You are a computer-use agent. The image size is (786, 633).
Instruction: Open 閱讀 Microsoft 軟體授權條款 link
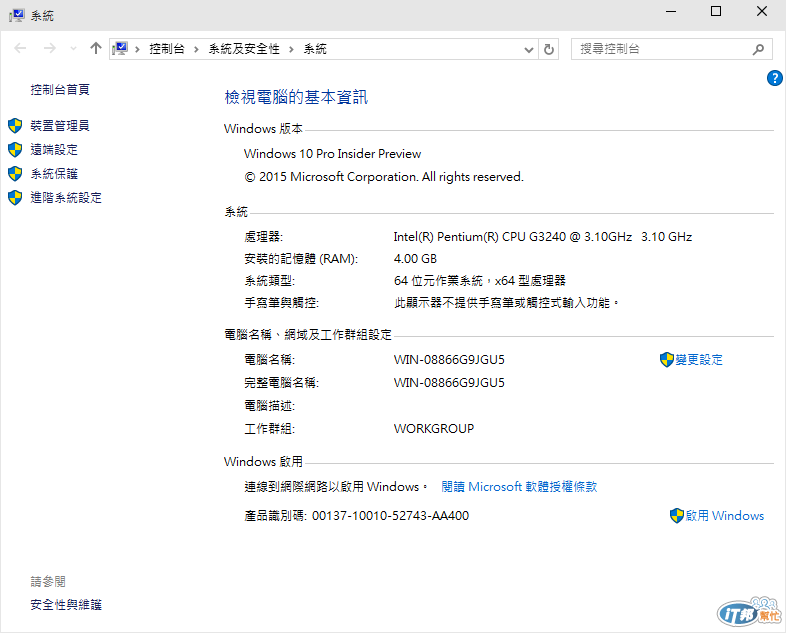coord(519,487)
